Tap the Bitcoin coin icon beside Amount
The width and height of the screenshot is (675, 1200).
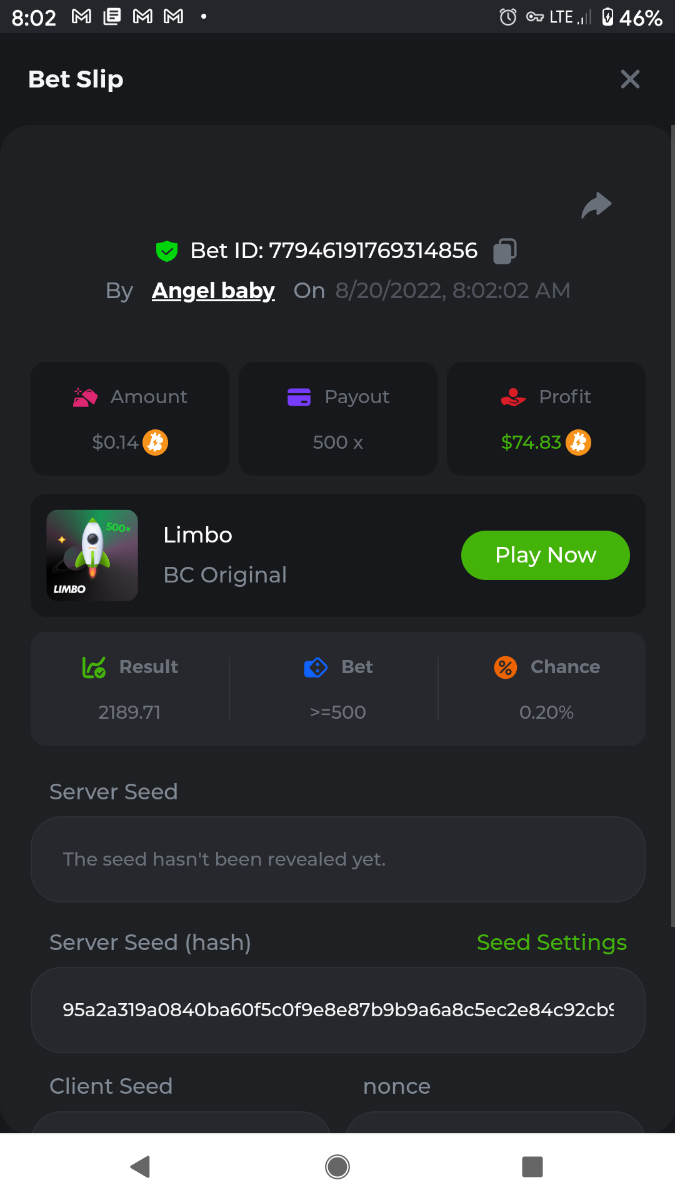(155, 442)
